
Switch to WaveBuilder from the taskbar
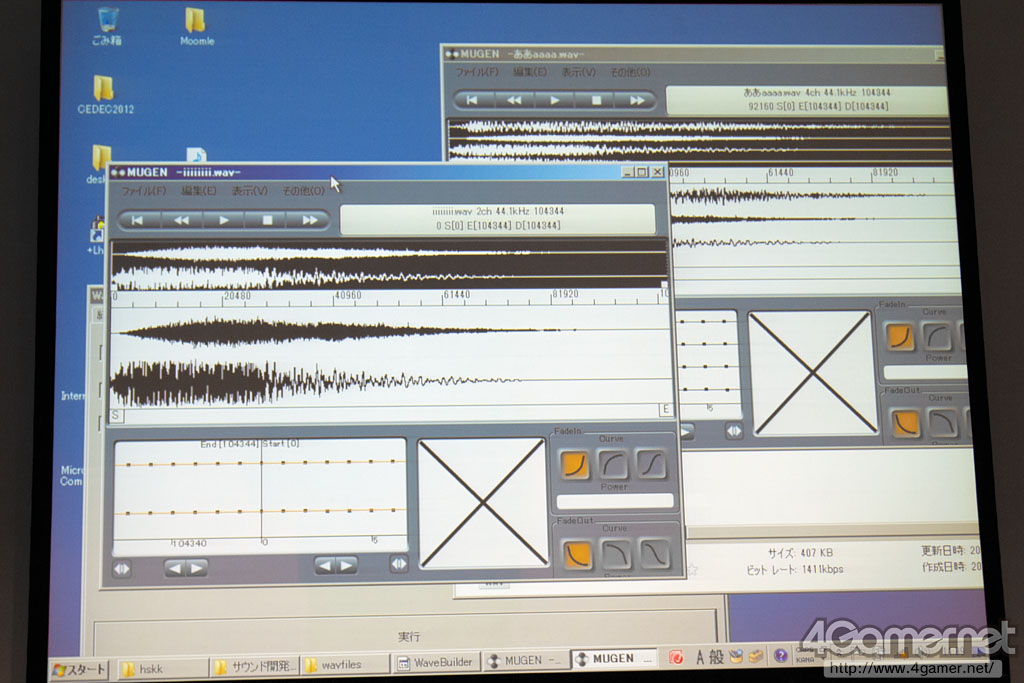coord(434,662)
